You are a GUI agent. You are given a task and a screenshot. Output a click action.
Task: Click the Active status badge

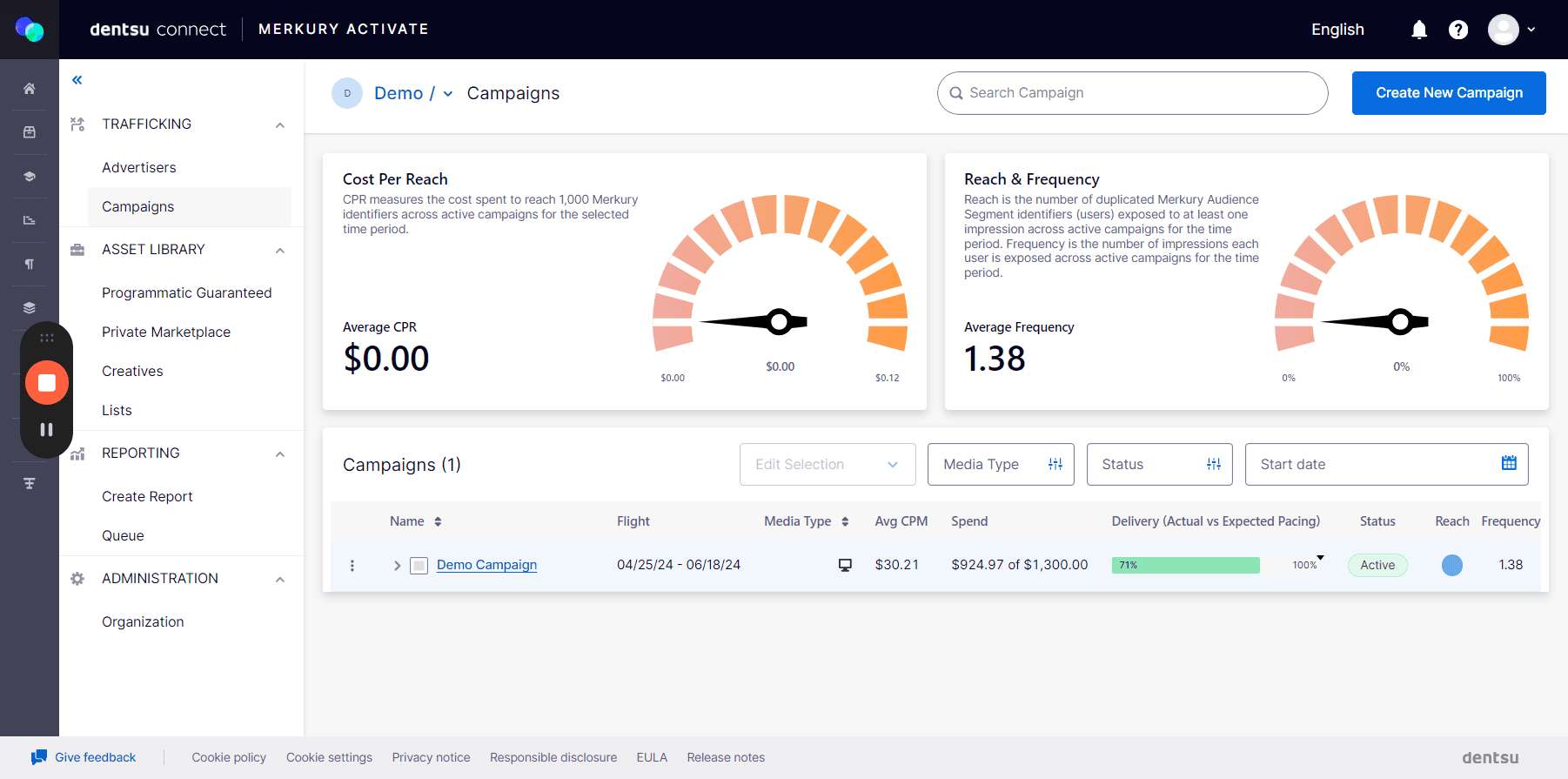point(1377,565)
